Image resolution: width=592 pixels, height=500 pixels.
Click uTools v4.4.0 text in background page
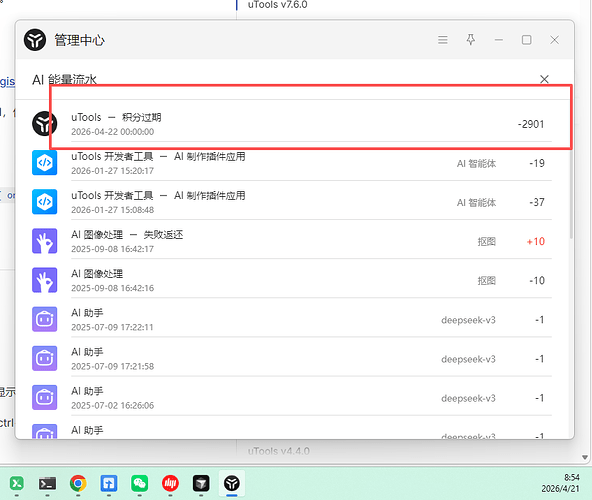(x=279, y=451)
